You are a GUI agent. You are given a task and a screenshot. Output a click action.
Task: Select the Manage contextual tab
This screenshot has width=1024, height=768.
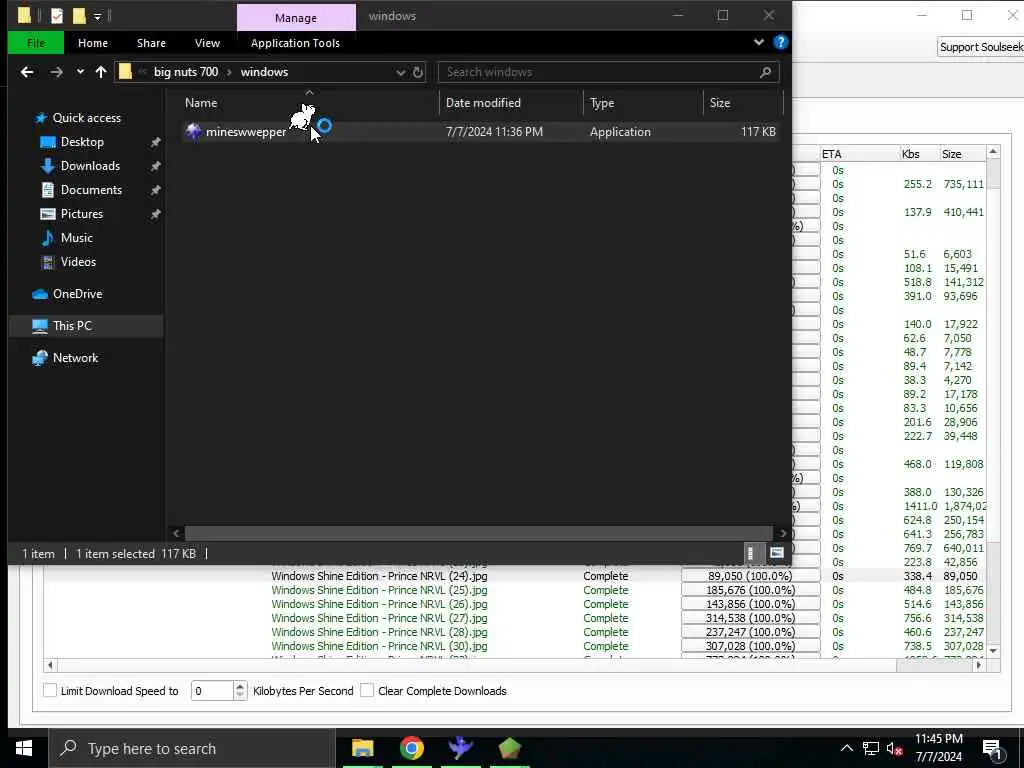pyautogui.click(x=296, y=18)
